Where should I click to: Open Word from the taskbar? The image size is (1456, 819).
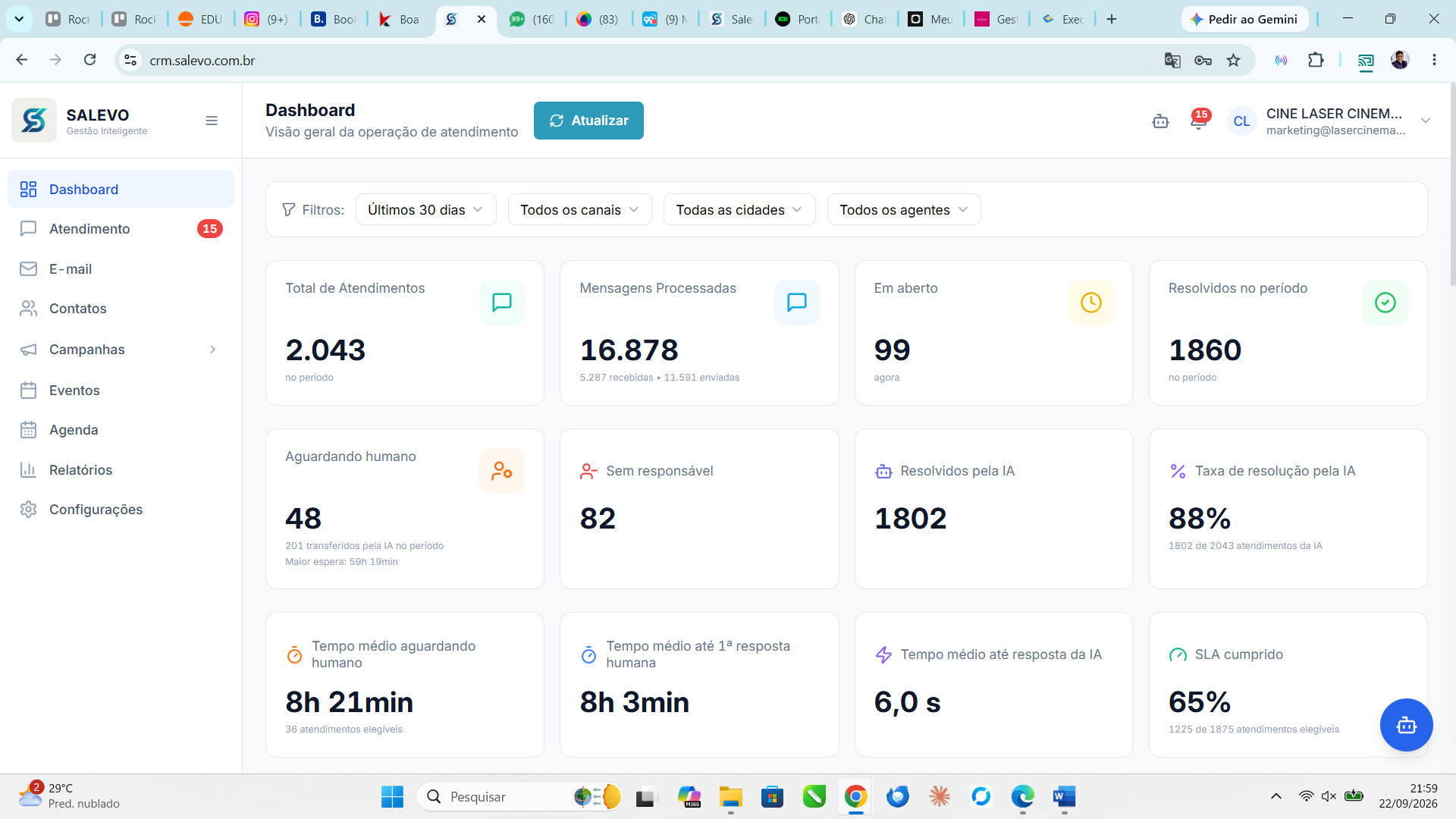click(1064, 796)
